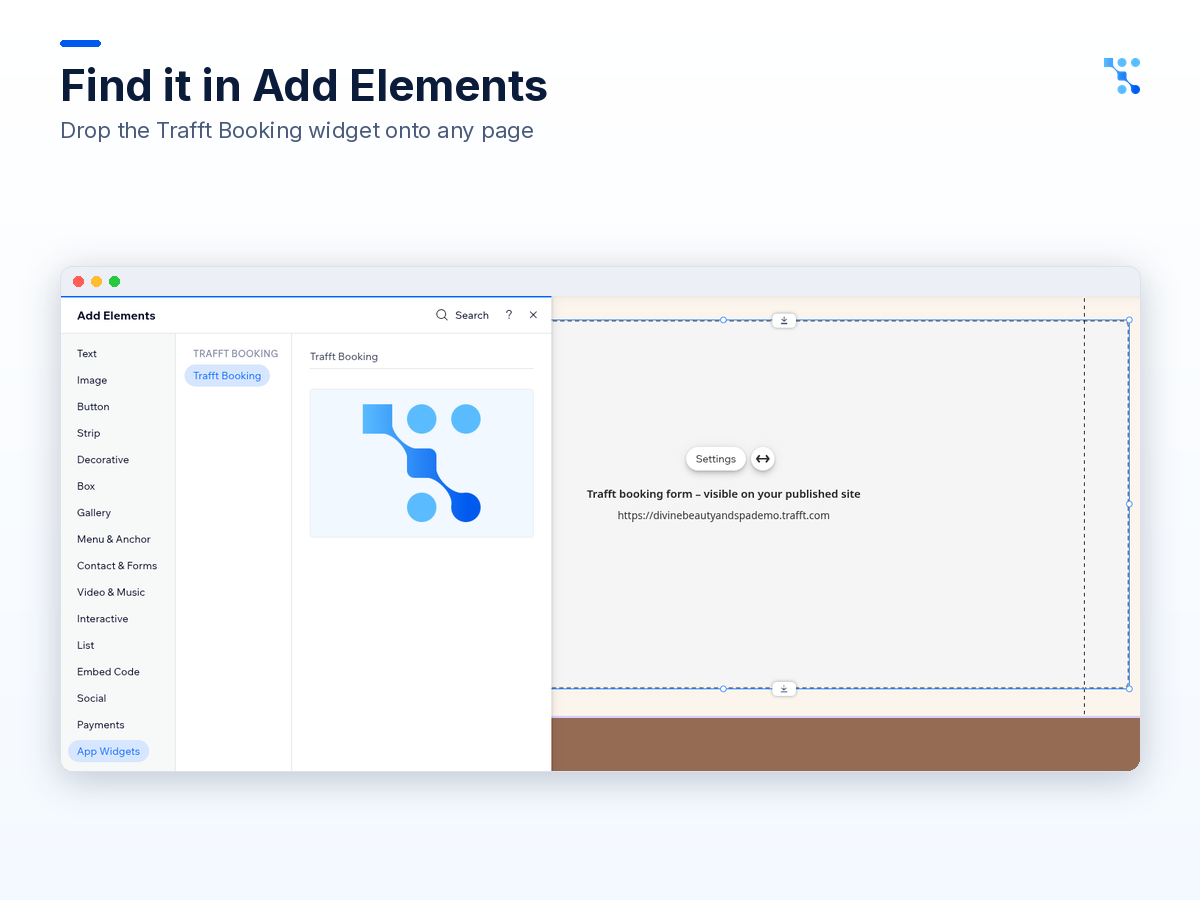This screenshot has height=900, width=1200.
Task: Open the Interactive category
Action: [x=102, y=619]
